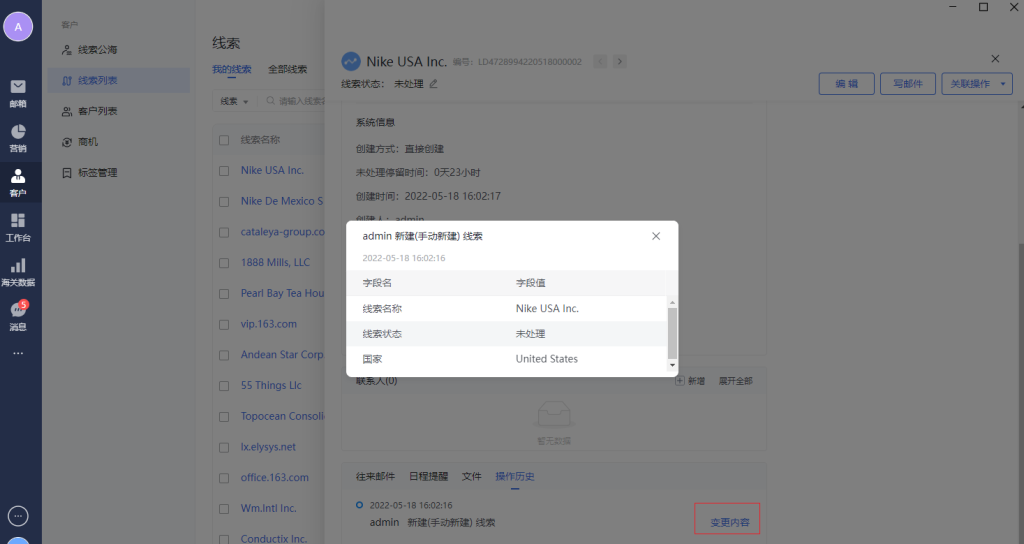Image resolution: width=1024 pixels, height=544 pixels.
Task: Open the 线索 search type dropdown
Action: pyautogui.click(x=235, y=101)
